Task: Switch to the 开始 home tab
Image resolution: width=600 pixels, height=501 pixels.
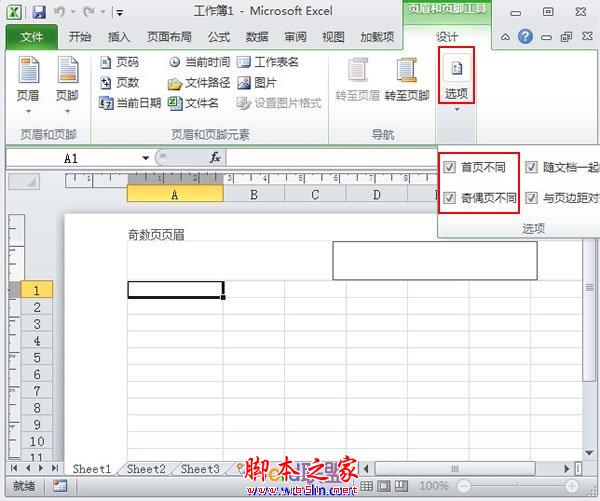Action: [80, 37]
